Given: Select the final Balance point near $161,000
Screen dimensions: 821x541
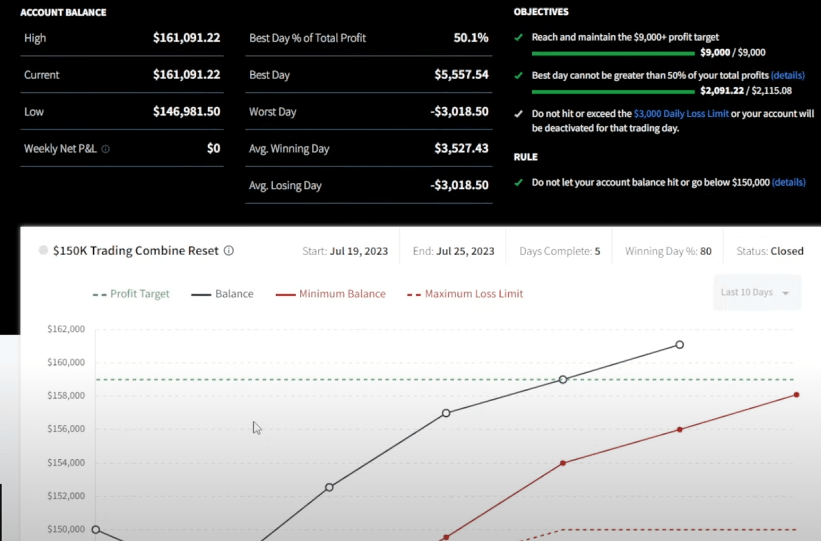Looking at the screenshot, I should (679, 345).
